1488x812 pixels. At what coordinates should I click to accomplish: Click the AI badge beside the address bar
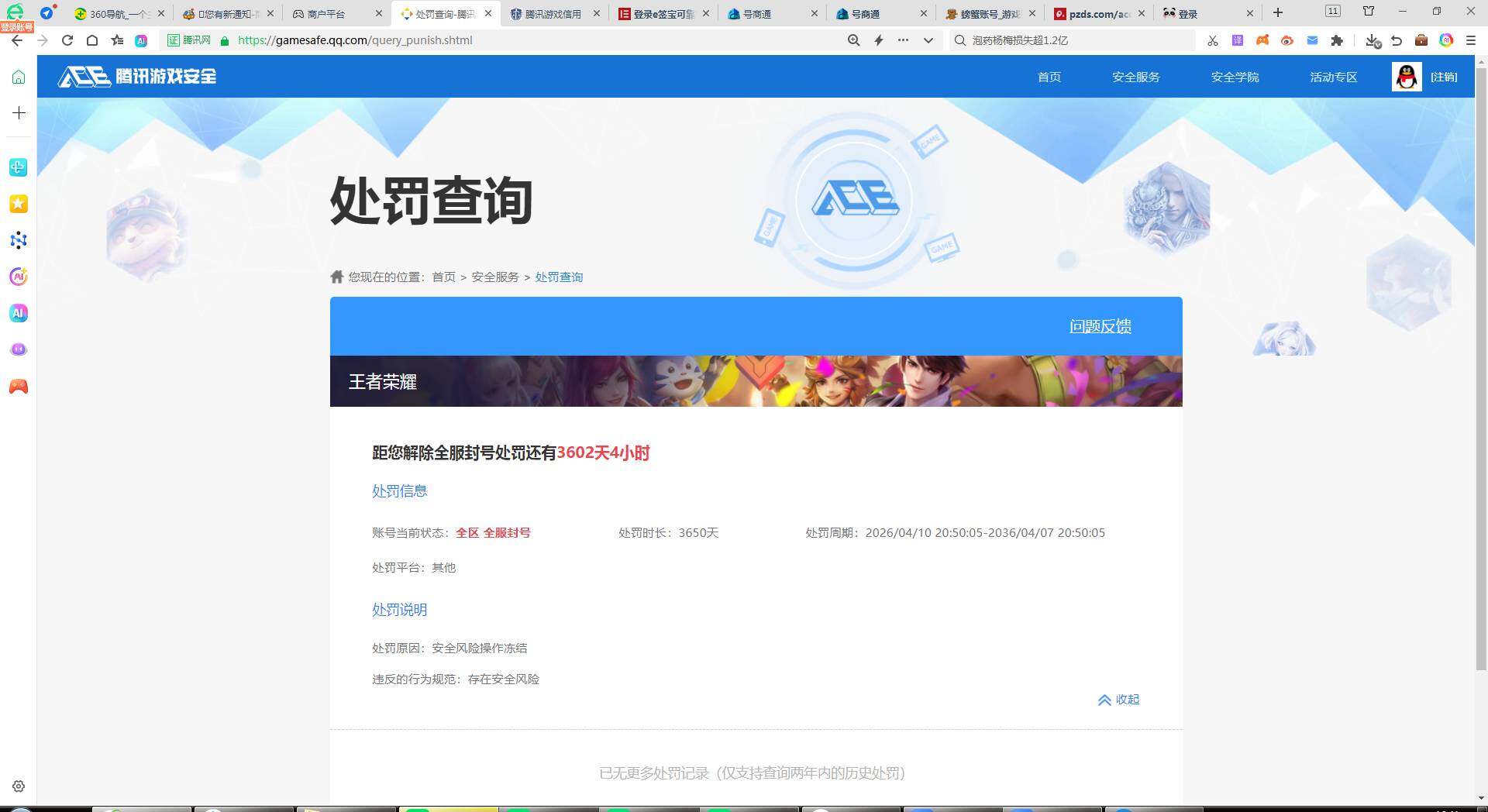point(141,40)
